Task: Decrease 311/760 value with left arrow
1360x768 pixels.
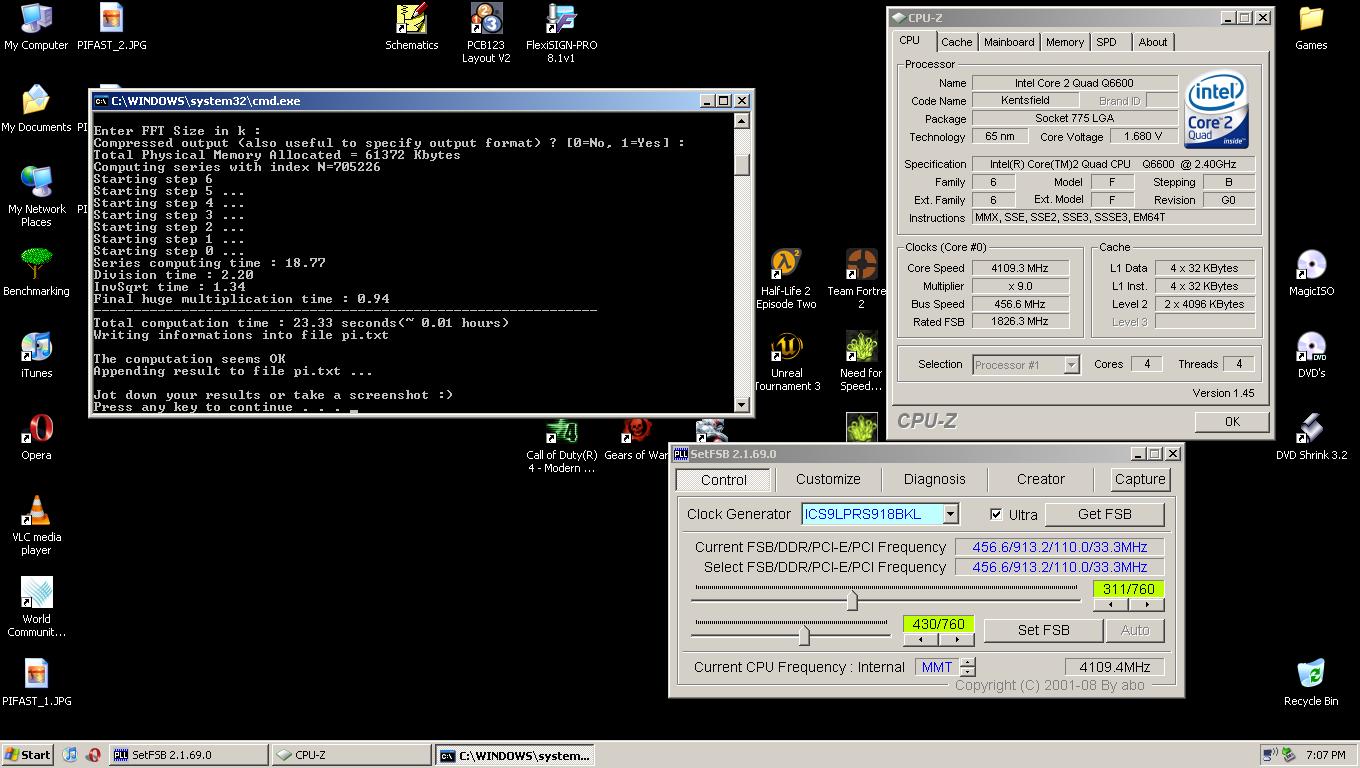Action: pyautogui.click(x=1111, y=604)
